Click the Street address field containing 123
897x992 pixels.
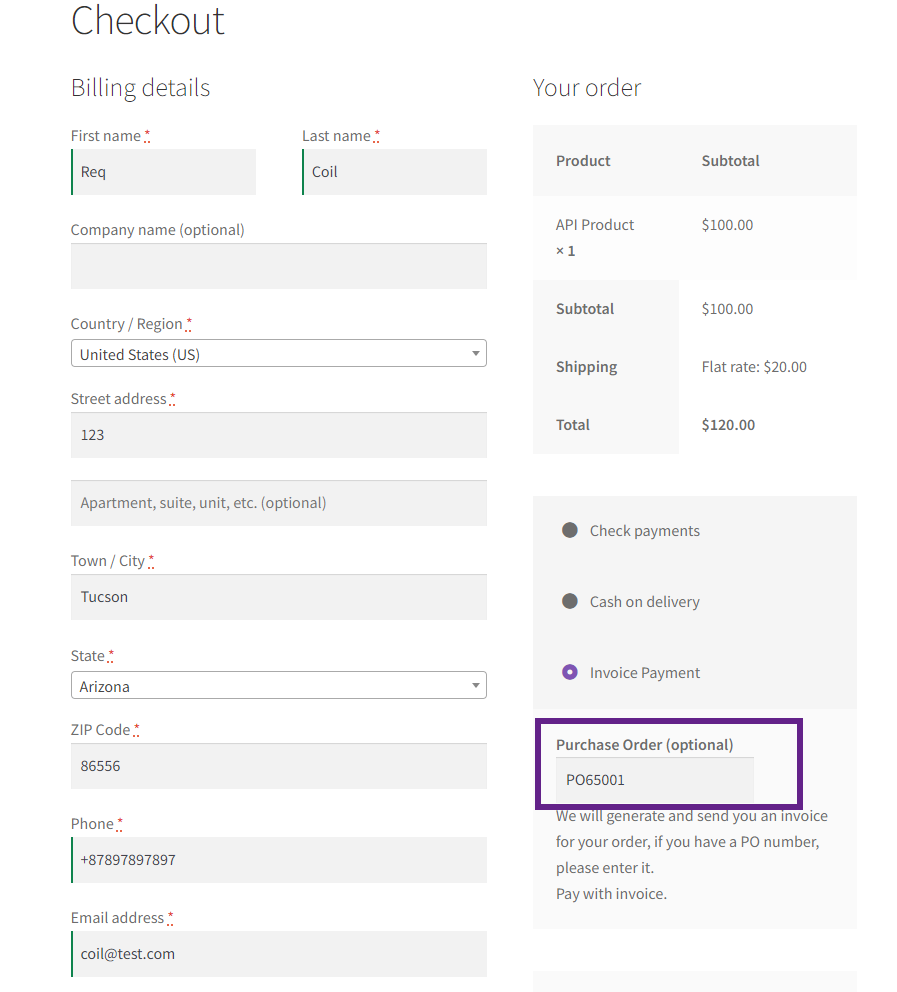tap(278, 435)
